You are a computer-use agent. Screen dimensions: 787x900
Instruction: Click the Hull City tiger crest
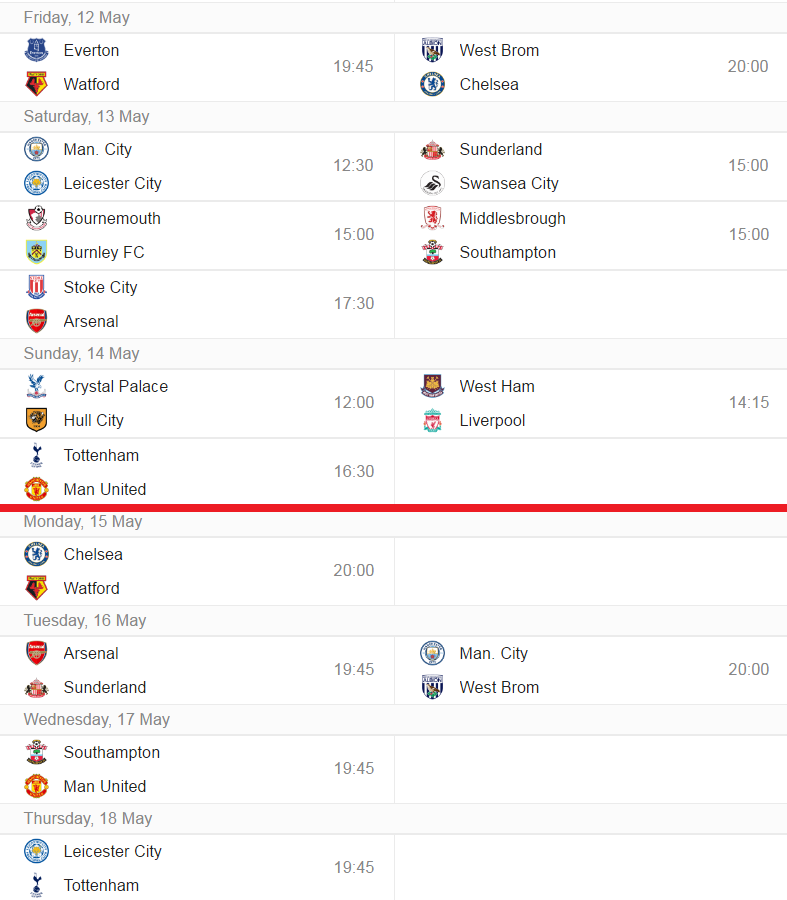(36, 420)
